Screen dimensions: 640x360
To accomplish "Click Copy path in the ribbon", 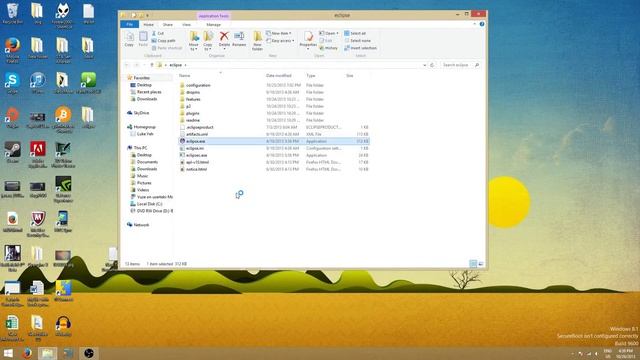I will point(163,40).
